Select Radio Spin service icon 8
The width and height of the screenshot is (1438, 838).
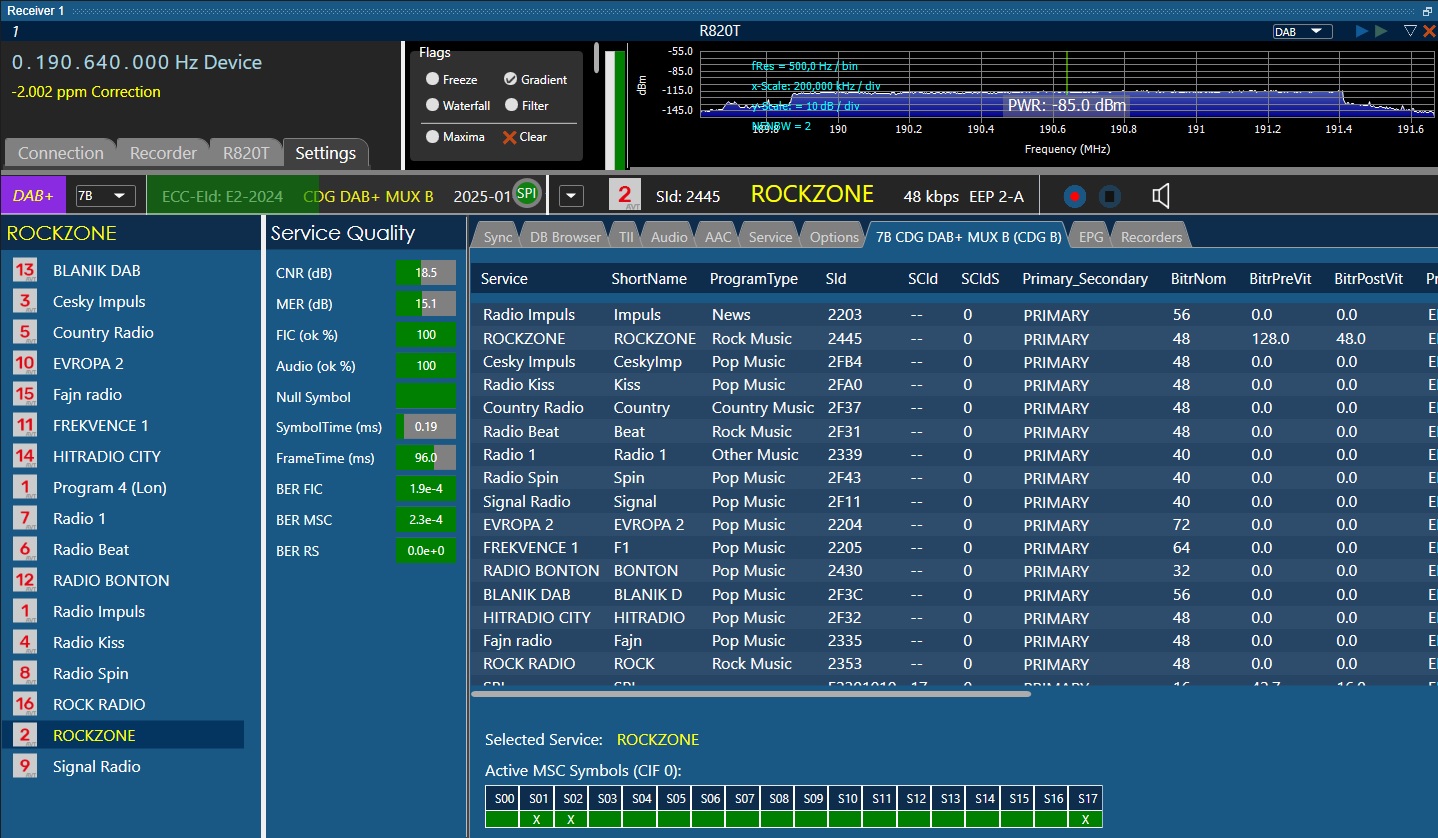point(25,673)
